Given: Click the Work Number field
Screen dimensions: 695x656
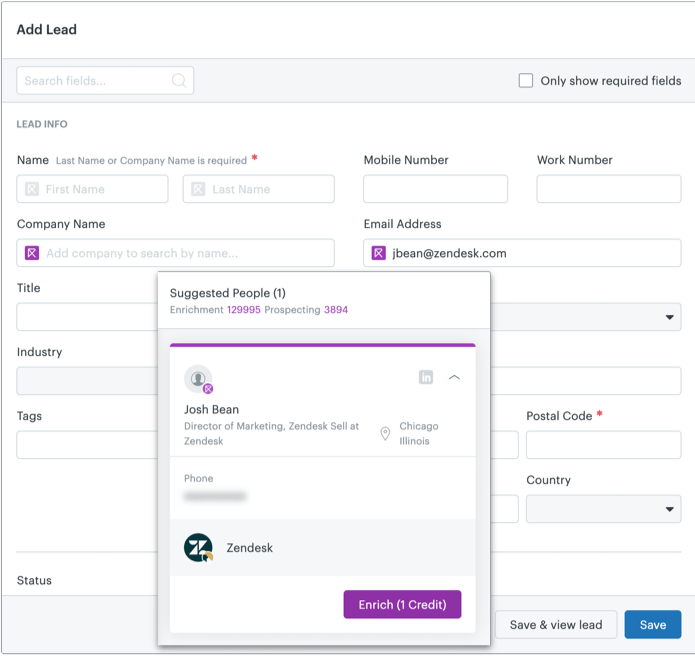Looking at the screenshot, I should pos(609,189).
